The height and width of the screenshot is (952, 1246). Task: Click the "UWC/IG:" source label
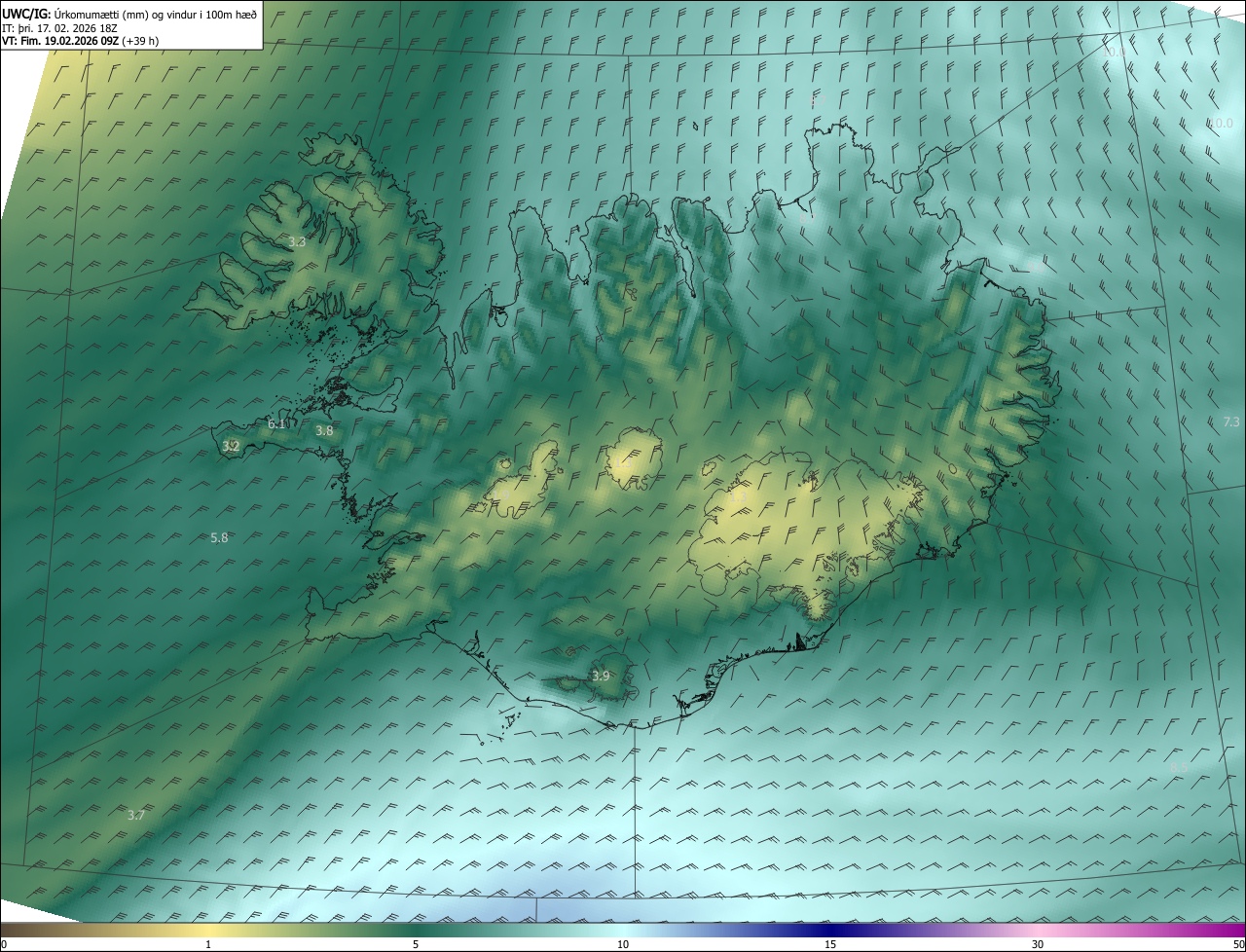pos(26,14)
